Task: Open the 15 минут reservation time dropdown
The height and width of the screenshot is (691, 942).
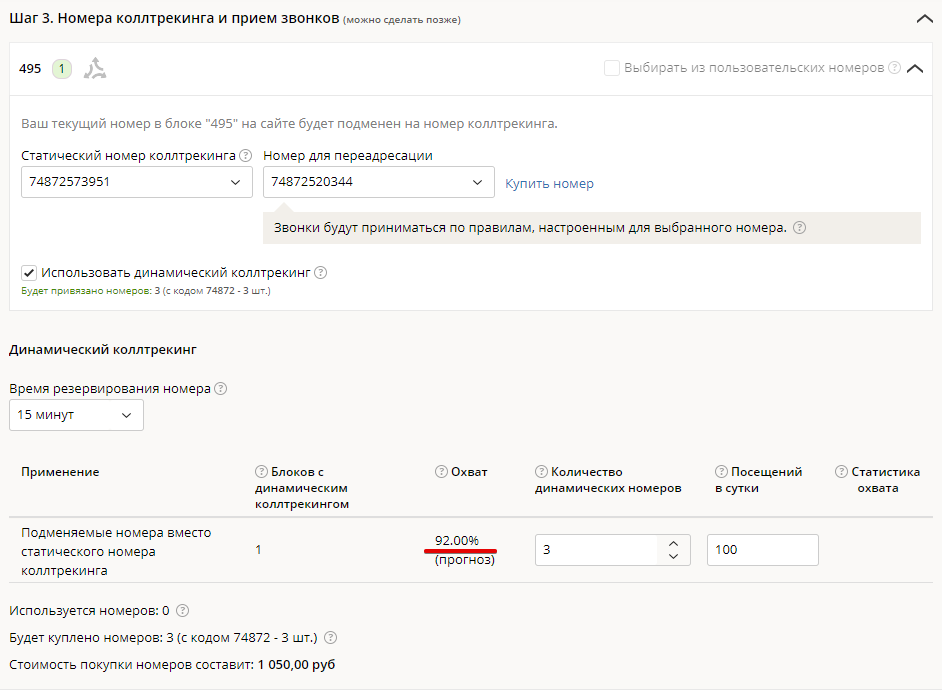Action: tap(76, 415)
